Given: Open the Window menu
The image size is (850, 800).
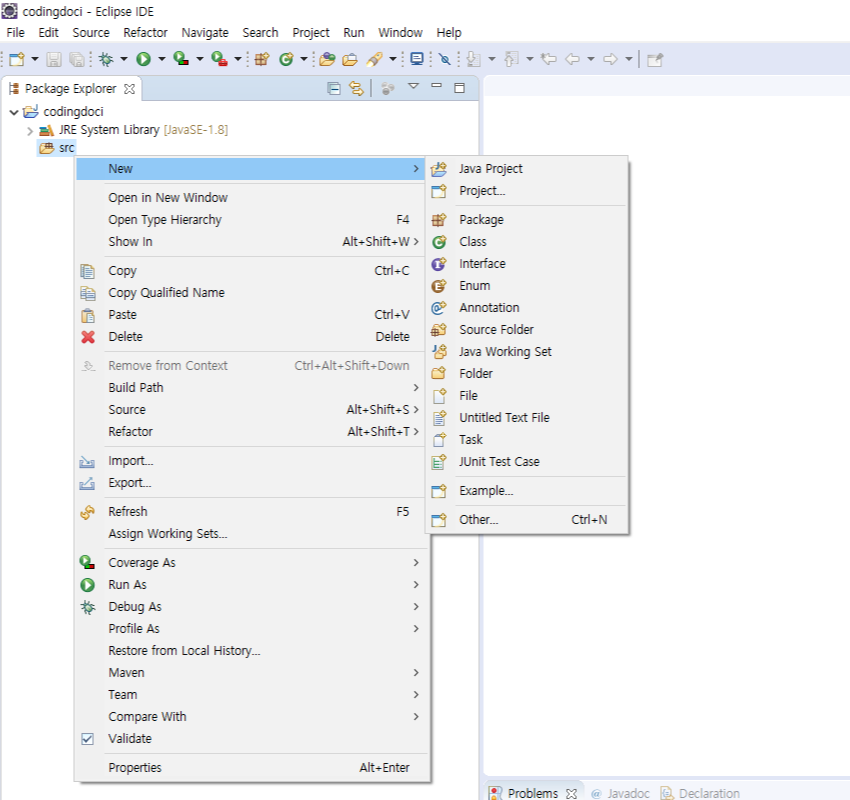Looking at the screenshot, I should pyautogui.click(x=400, y=33).
